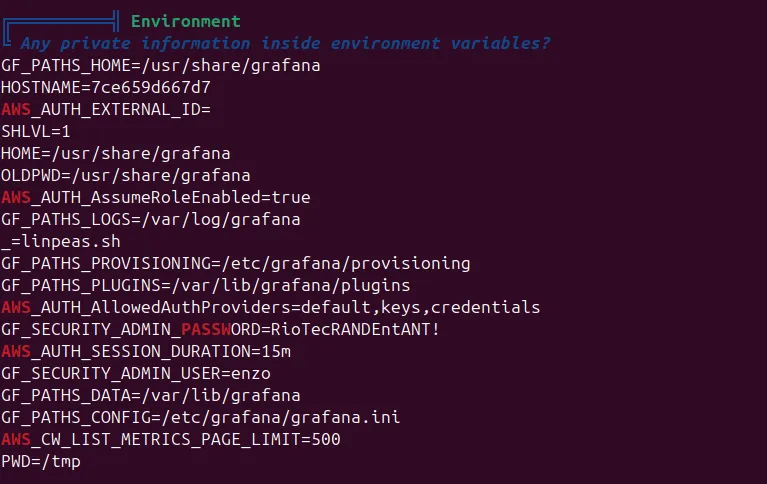
Task: Click the _=linpeas.sh line
Action: [60, 241]
